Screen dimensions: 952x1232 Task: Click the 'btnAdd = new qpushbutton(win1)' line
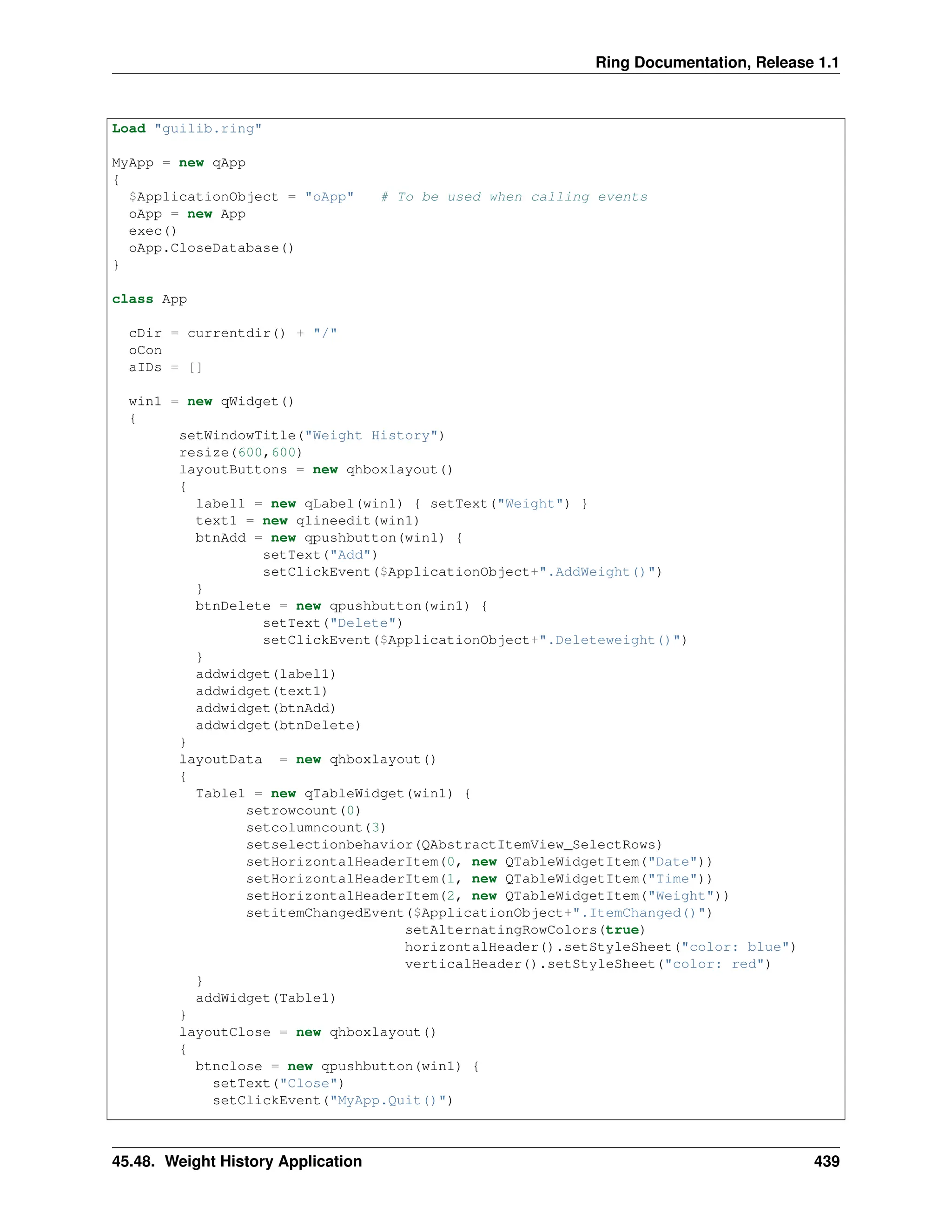click(330, 538)
